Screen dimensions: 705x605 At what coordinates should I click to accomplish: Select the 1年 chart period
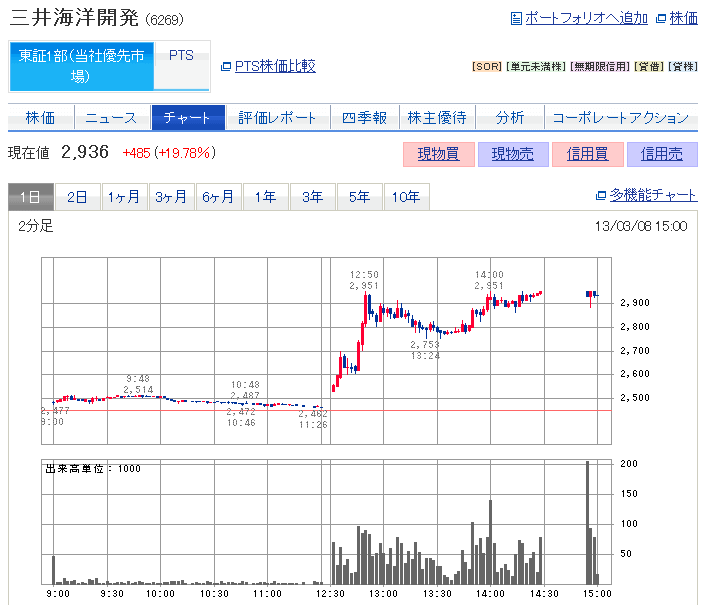coord(265,197)
